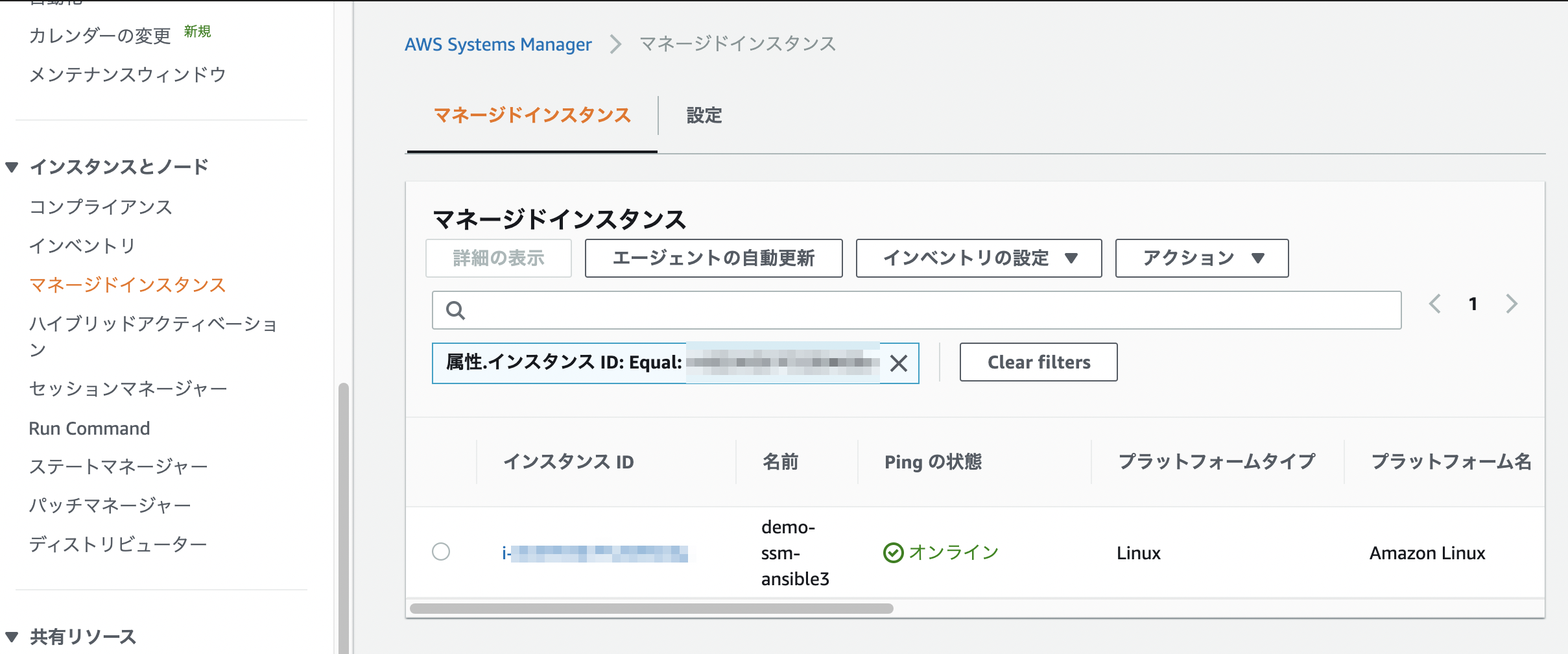Open the インベントリの設定 dropdown
Screen dimensions: 1568x654
[978, 258]
